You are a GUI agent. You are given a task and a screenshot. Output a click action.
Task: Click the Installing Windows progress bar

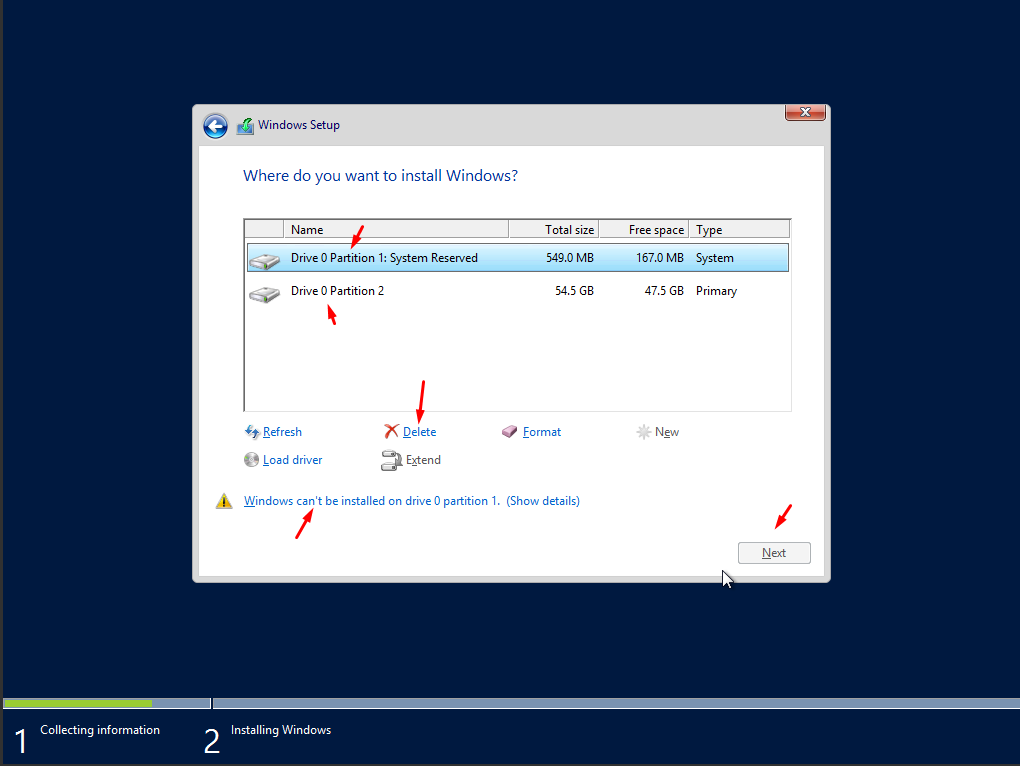click(616, 704)
